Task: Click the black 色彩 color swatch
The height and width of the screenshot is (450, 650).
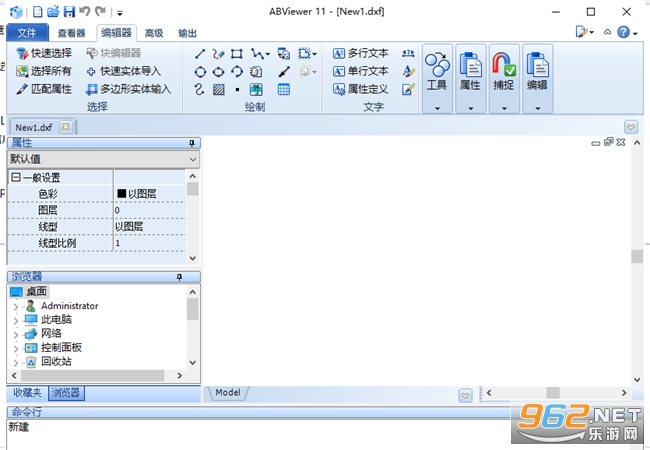Action: pyautogui.click(x=121, y=194)
